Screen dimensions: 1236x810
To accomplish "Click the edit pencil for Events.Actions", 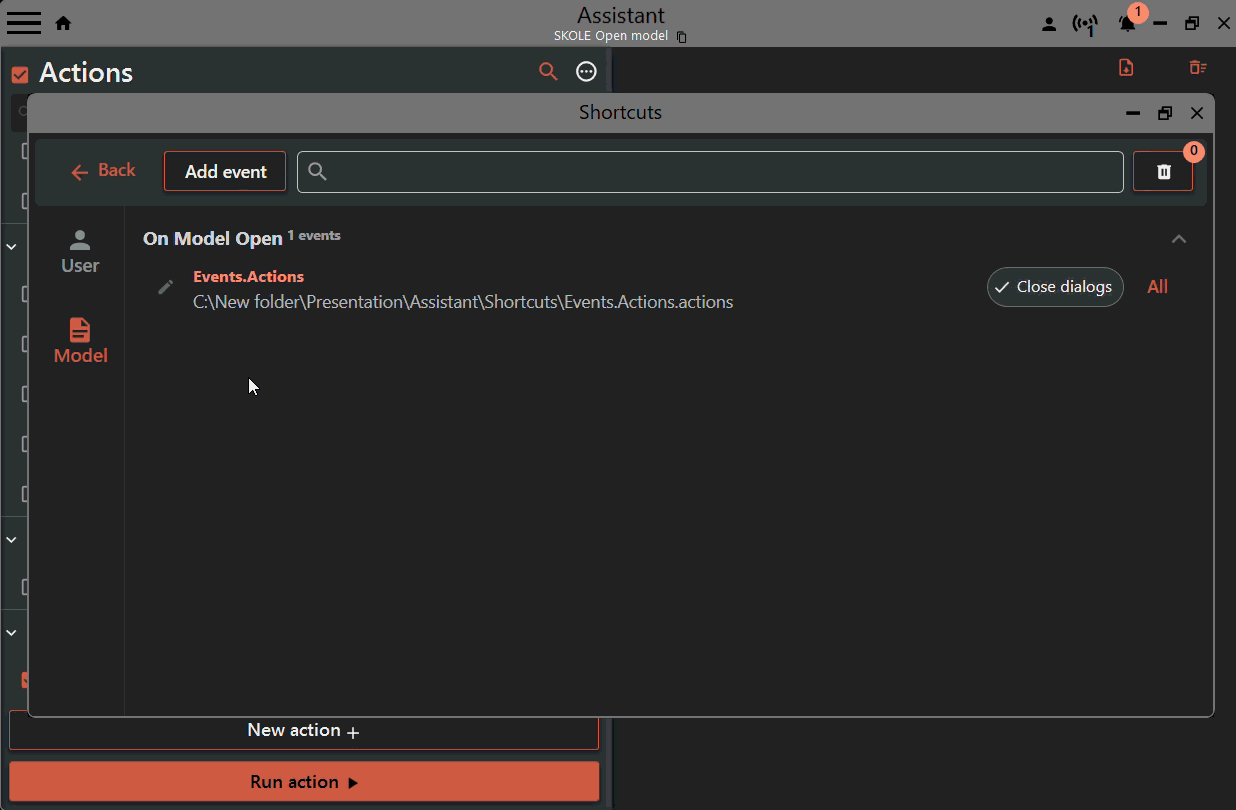I will tap(166, 287).
